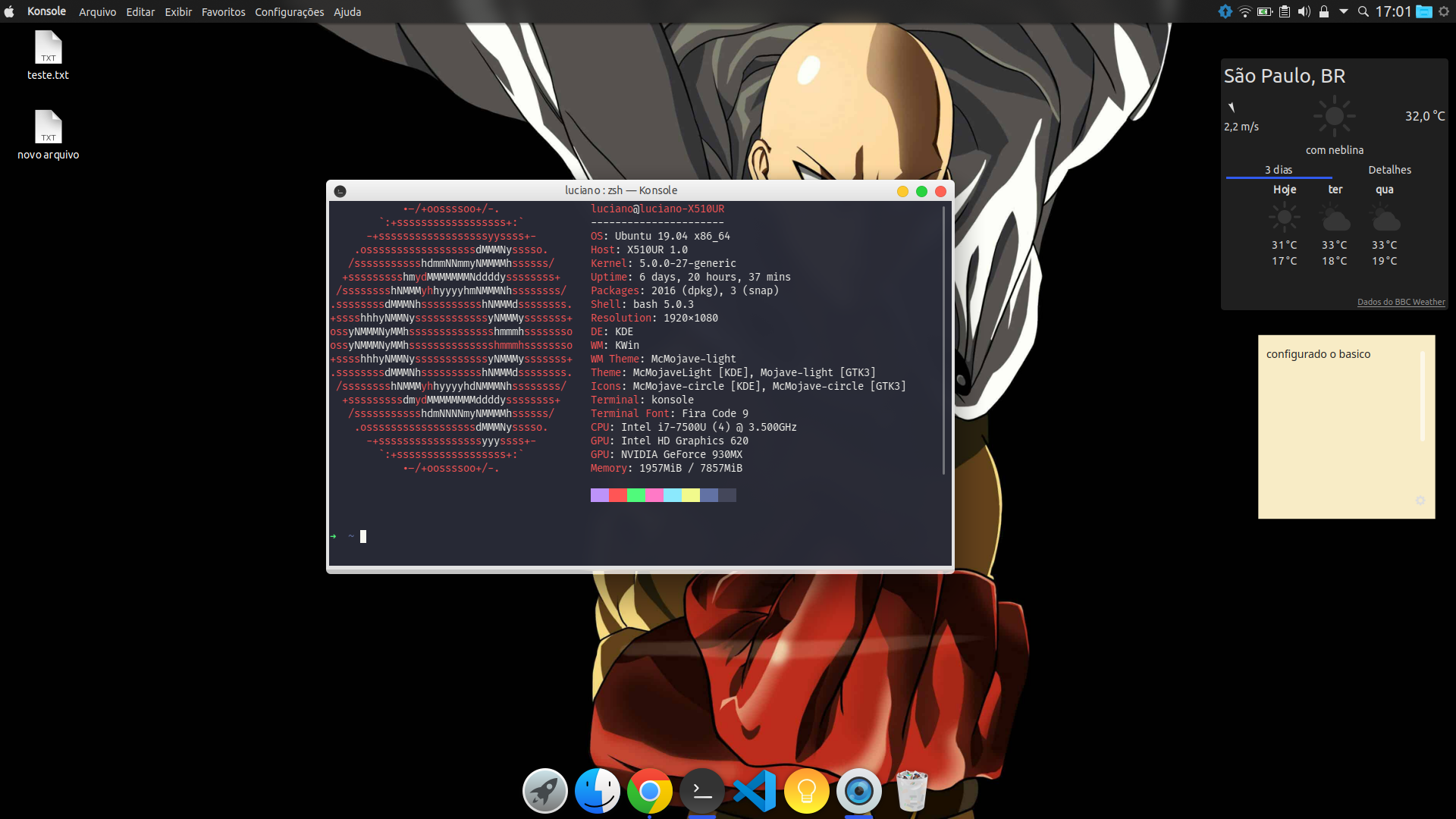The height and width of the screenshot is (819, 1456).
Task: Switch to Detalhes tab in weather widget
Action: [1389, 170]
